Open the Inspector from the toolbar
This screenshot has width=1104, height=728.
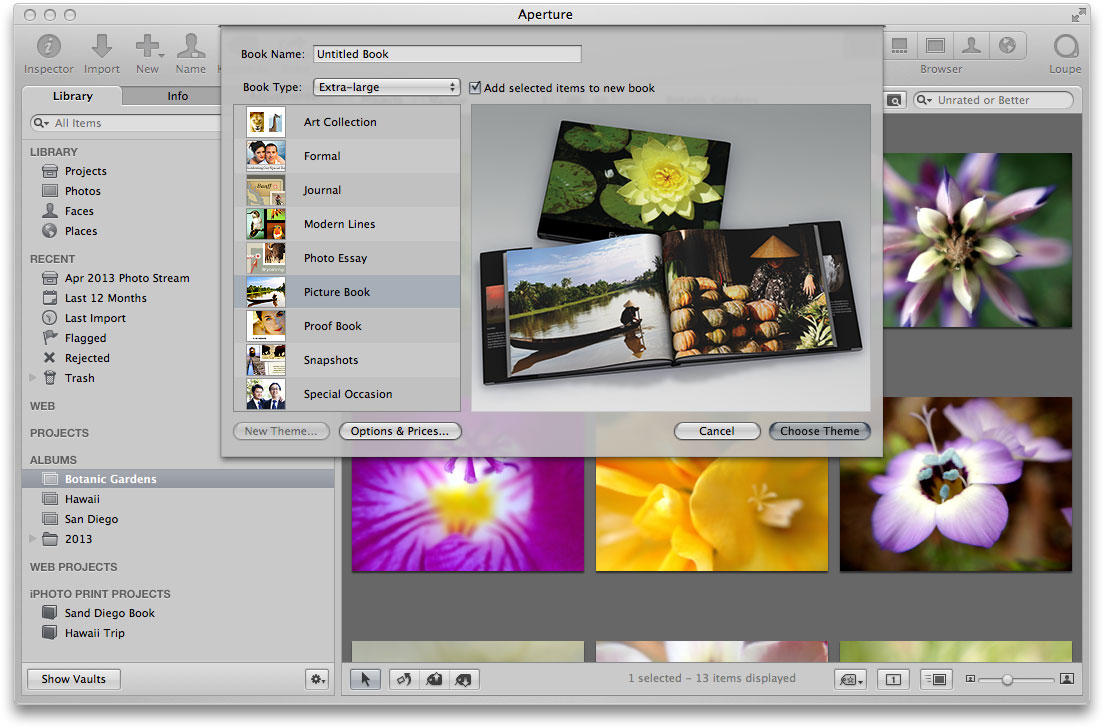click(x=49, y=47)
